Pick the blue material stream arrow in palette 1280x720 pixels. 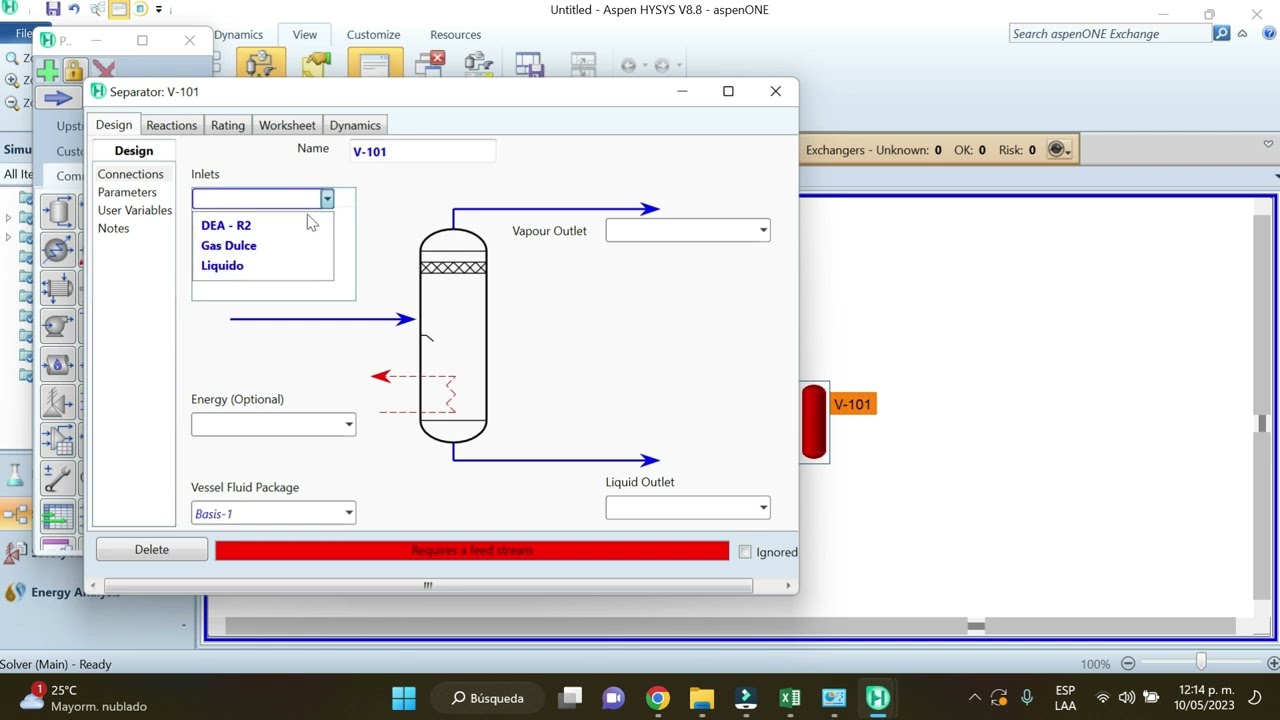(59, 98)
